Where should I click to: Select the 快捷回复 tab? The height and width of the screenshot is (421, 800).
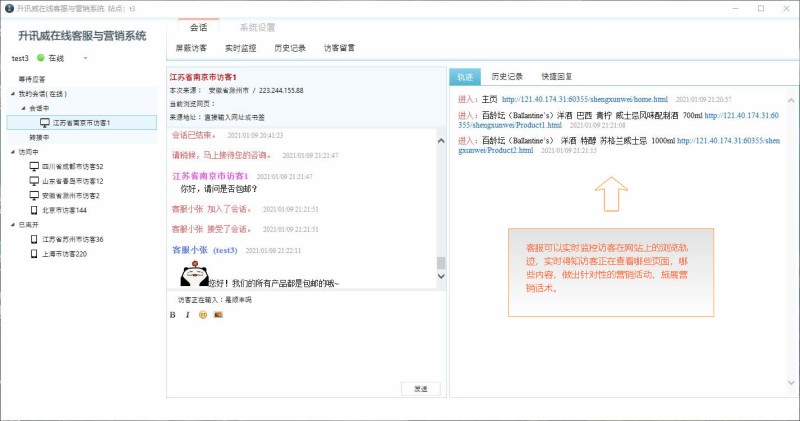pos(557,77)
